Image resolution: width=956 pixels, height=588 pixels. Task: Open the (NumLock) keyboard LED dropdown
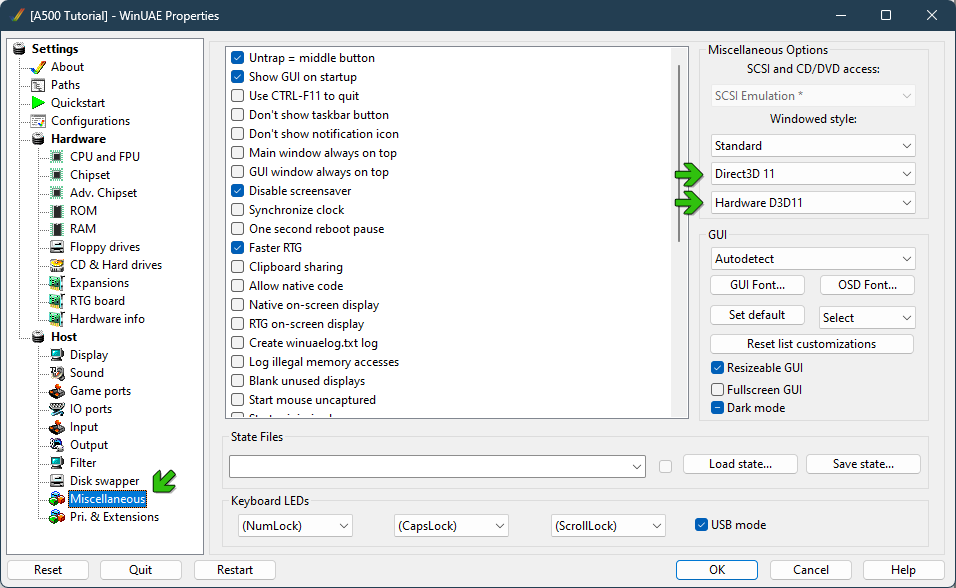point(295,526)
